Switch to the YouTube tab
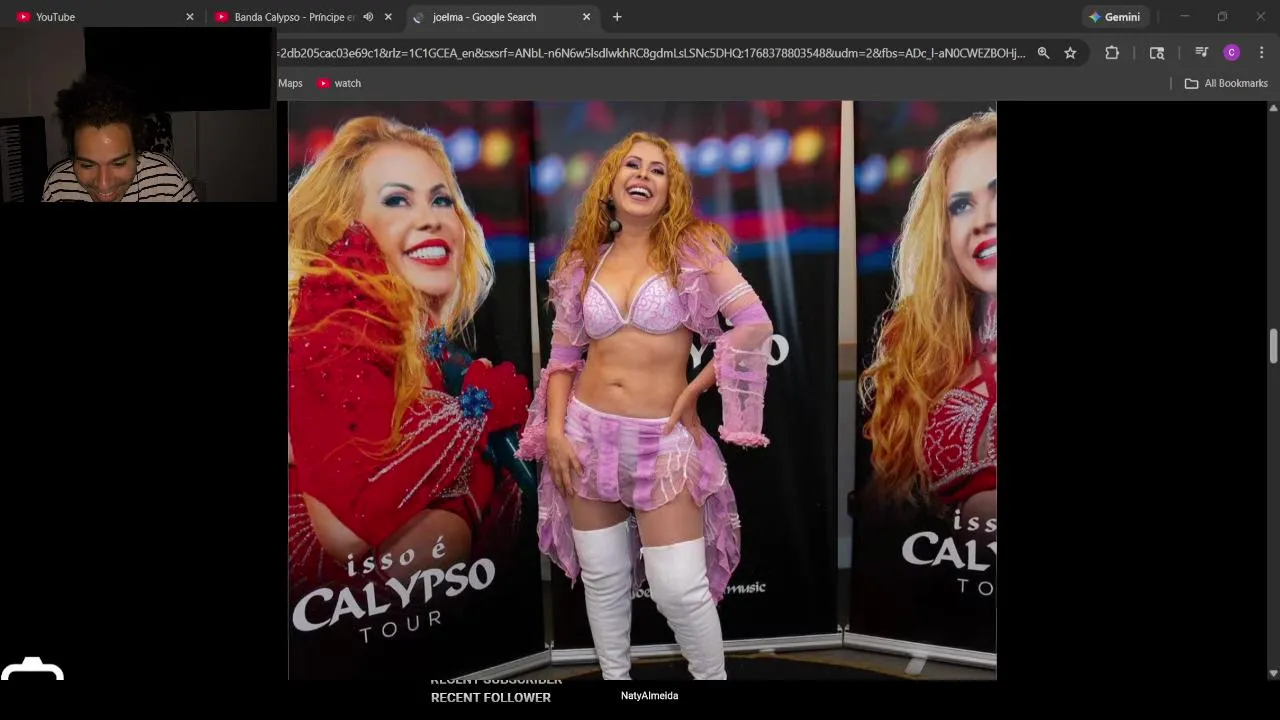 (x=100, y=17)
